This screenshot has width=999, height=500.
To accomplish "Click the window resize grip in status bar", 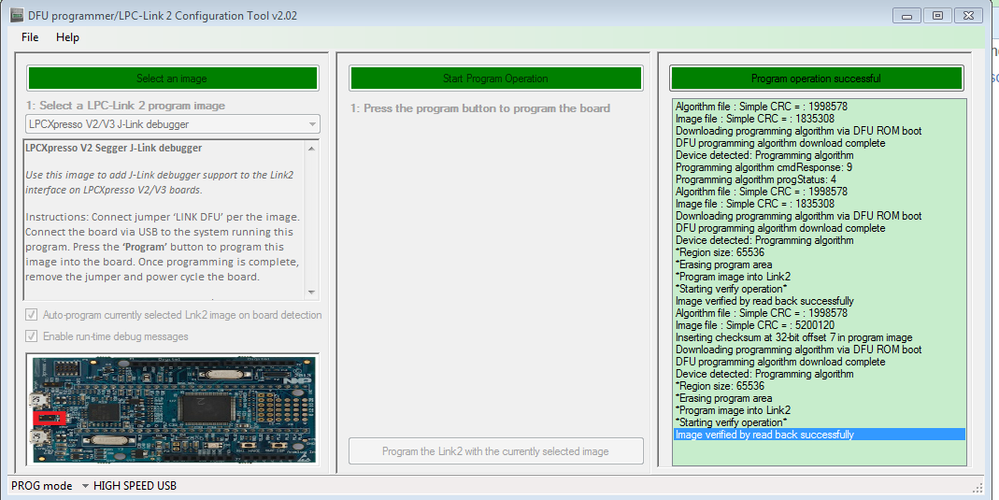I will [978, 487].
